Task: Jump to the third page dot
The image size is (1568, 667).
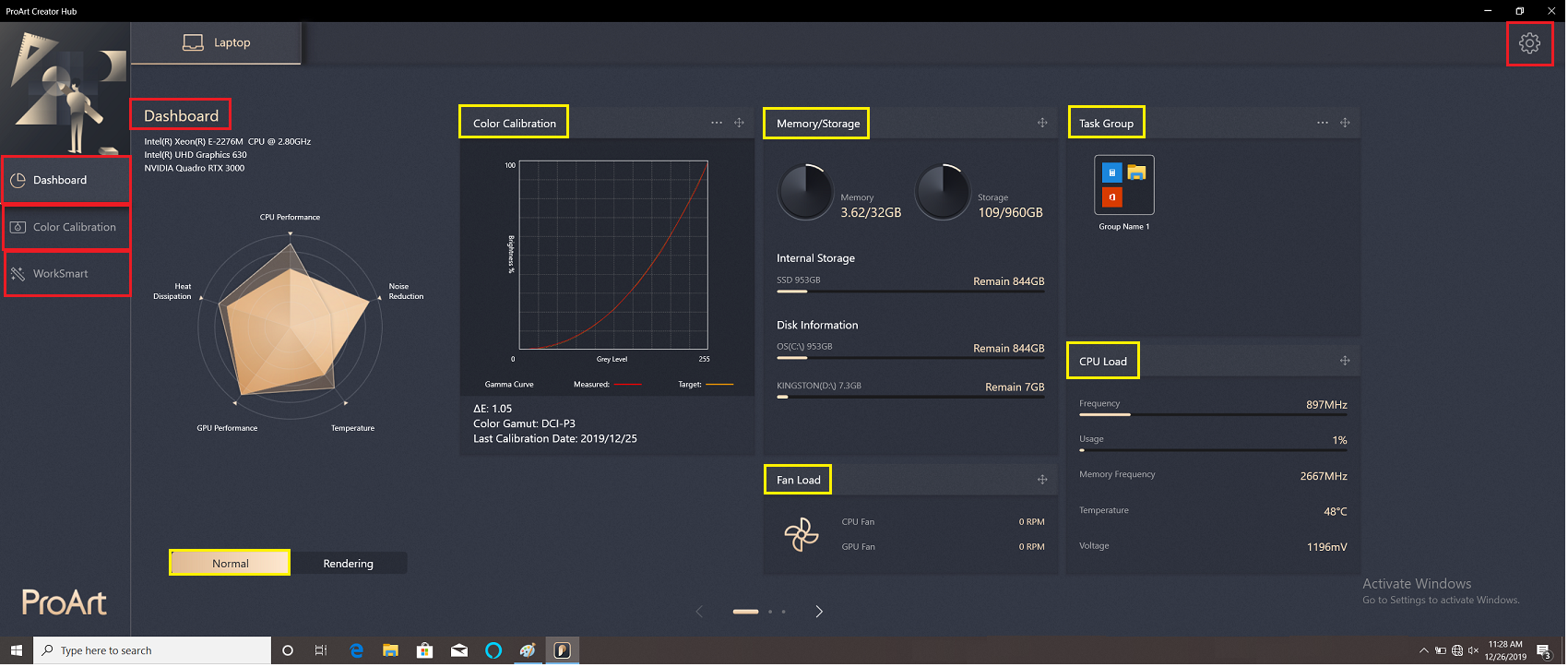Action: coord(785,612)
